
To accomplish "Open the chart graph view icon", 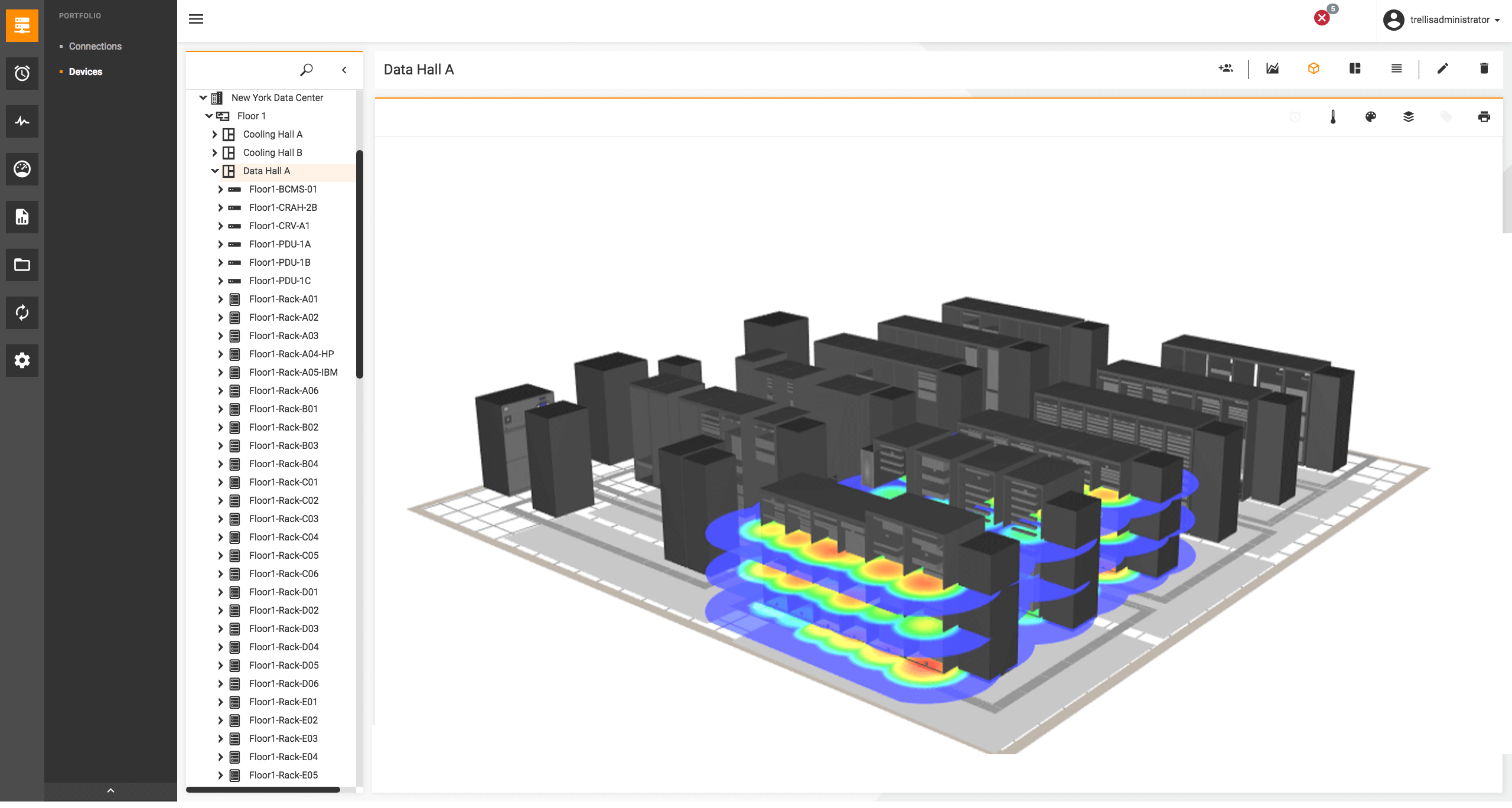I will pos(1272,69).
